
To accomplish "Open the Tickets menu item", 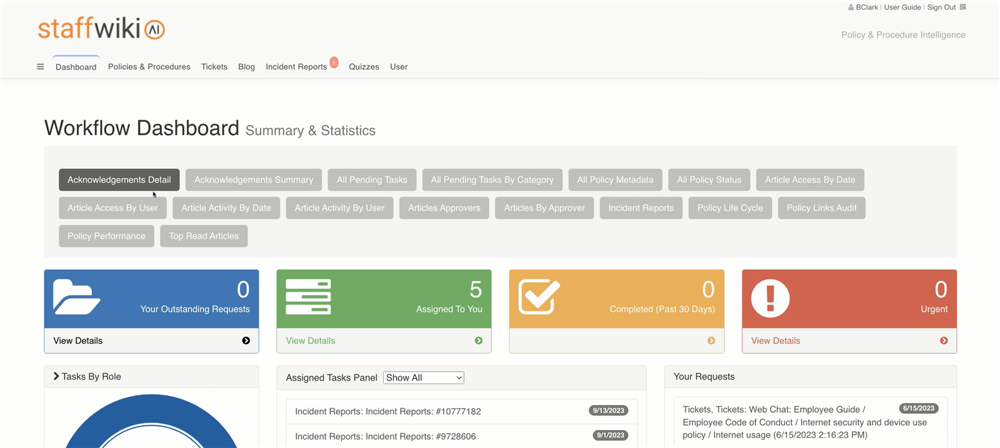I will tap(214, 67).
